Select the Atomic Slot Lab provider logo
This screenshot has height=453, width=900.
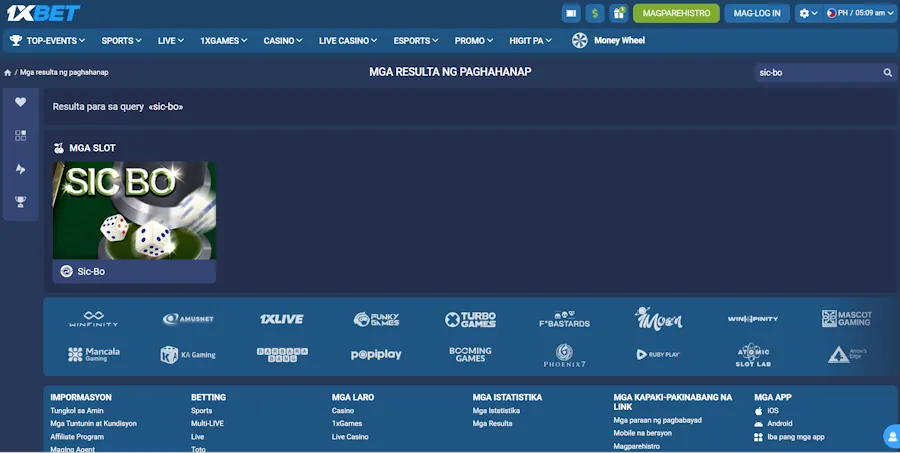(752, 355)
